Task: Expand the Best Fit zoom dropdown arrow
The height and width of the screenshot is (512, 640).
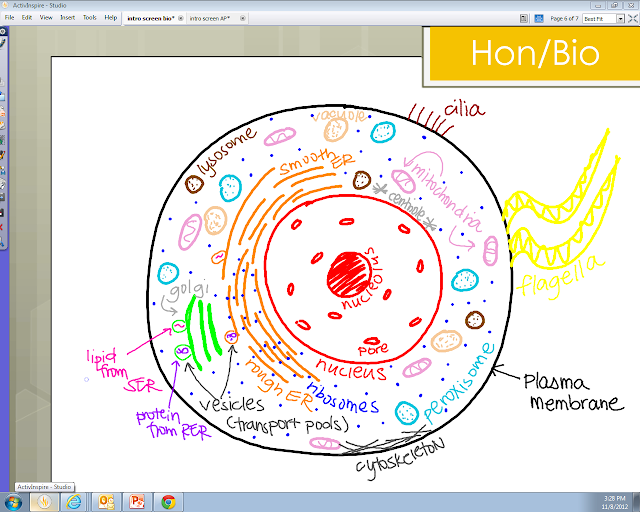Action: pyautogui.click(x=620, y=19)
